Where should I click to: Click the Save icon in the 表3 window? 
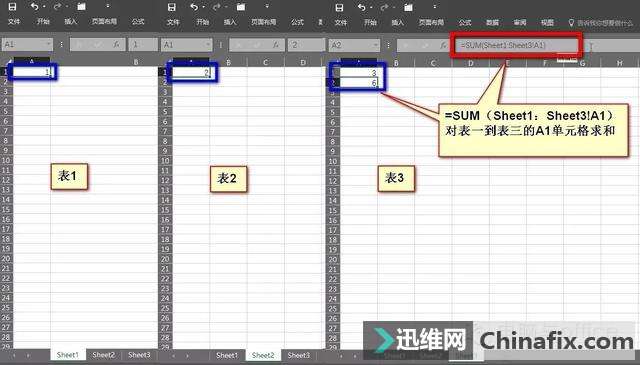click(x=339, y=7)
